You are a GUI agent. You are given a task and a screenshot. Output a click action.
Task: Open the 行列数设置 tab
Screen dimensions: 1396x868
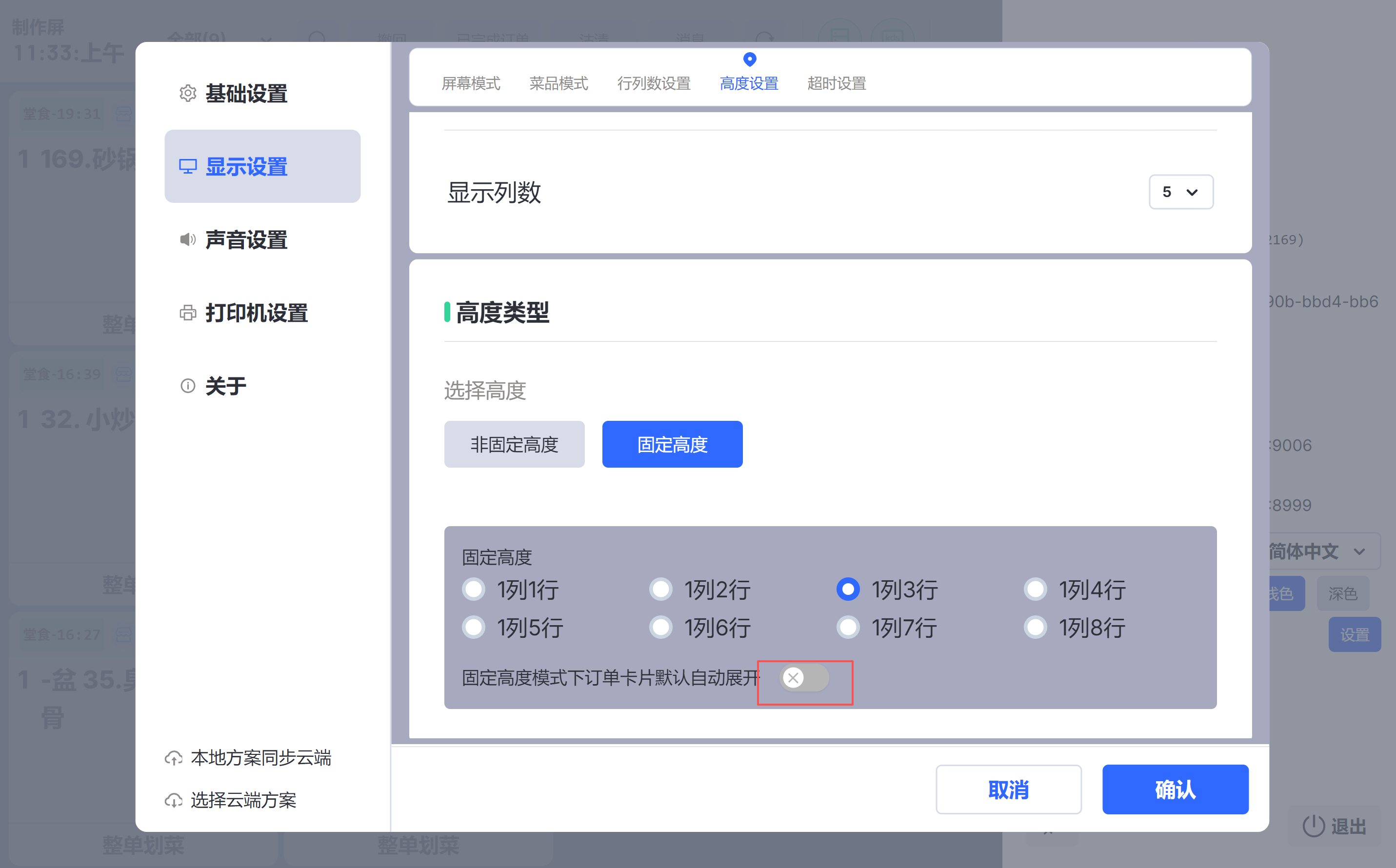click(654, 84)
